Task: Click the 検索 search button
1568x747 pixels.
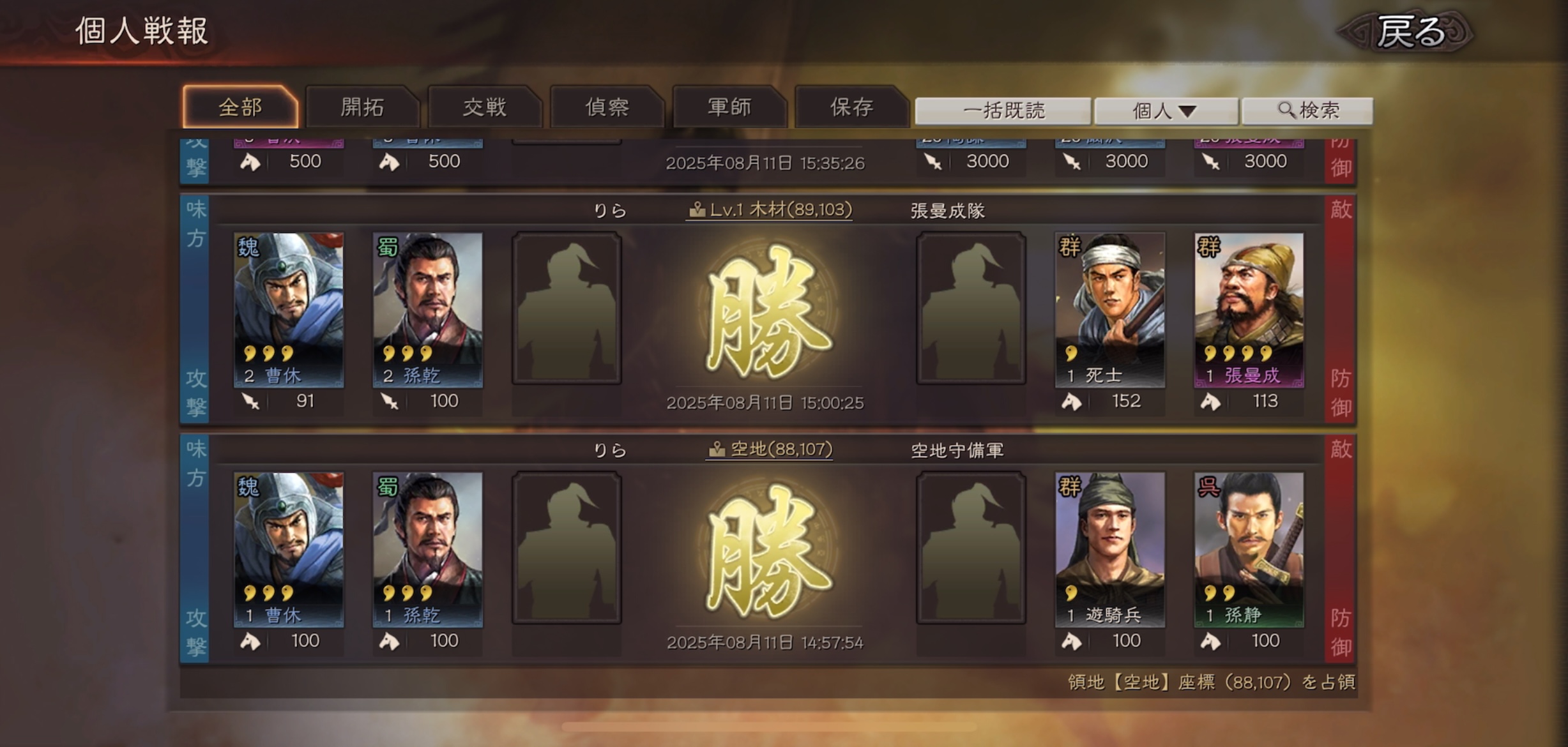Action: 1307,110
